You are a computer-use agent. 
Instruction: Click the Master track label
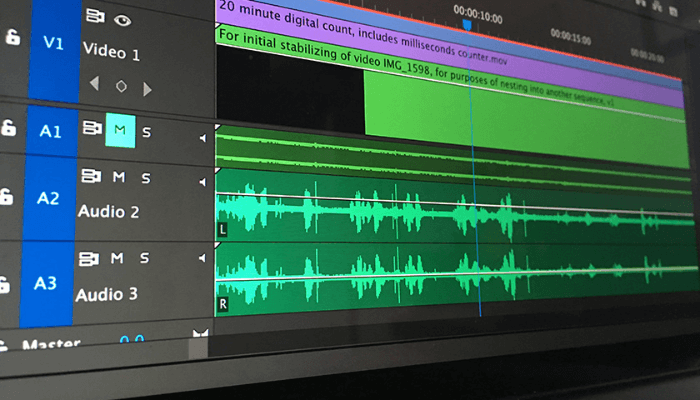tap(52, 344)
